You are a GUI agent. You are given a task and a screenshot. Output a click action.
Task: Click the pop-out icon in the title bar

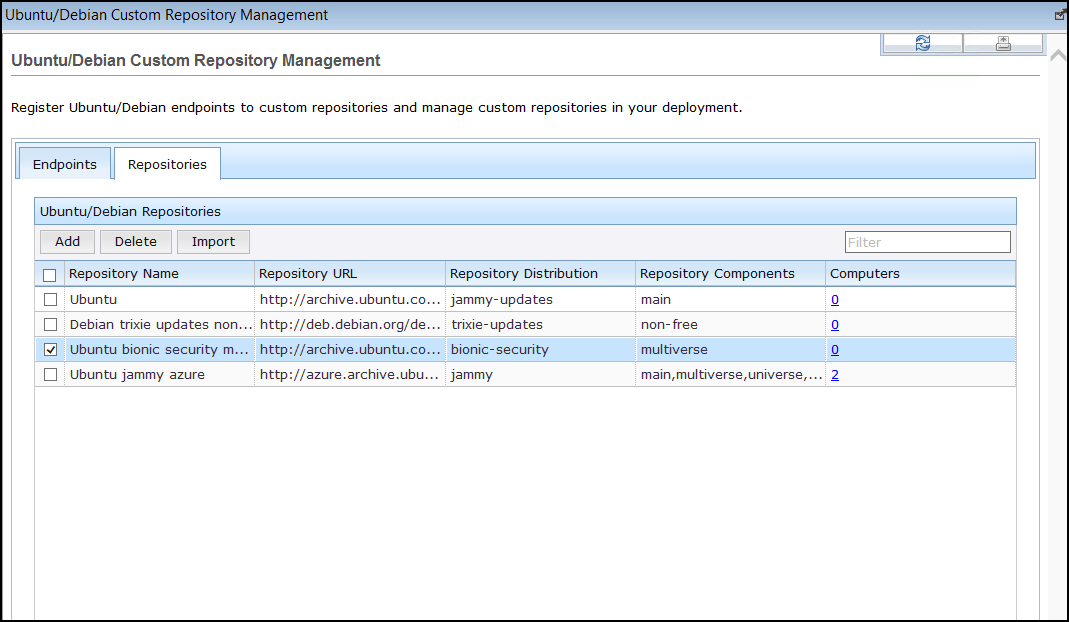pyautogui.click(x=1060, y=14)
